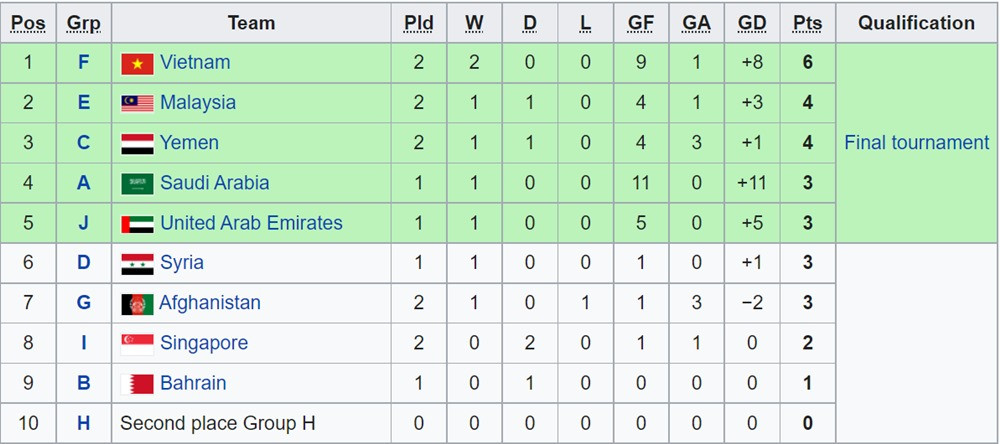Click the Singapore flag icon
This screenshot has width=1000, height=444.
pyautogui.click(x=137, y=343)
